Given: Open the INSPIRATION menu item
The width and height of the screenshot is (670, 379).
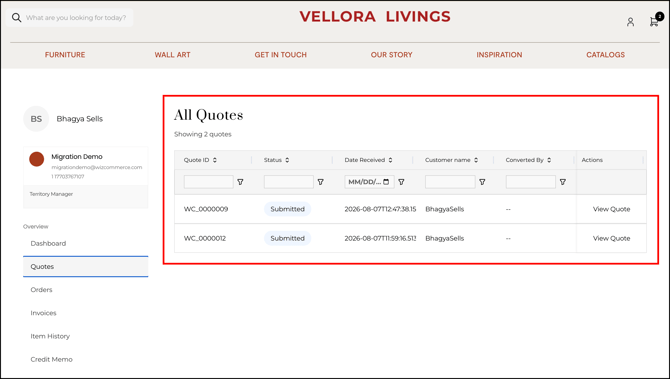Looking at the screenshot, I should [499, 55].
